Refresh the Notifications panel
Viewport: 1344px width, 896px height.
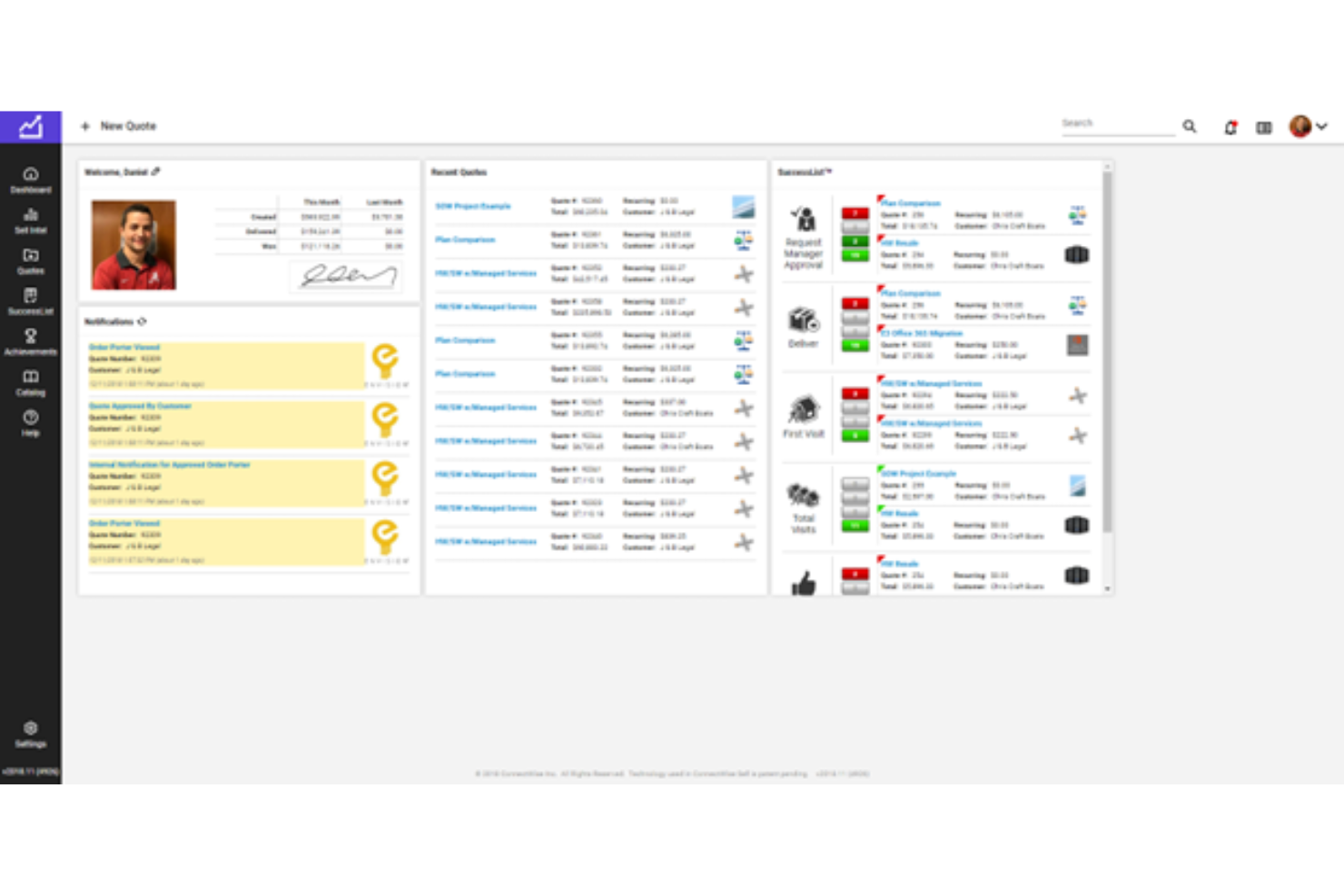click(x=143, y=321)
